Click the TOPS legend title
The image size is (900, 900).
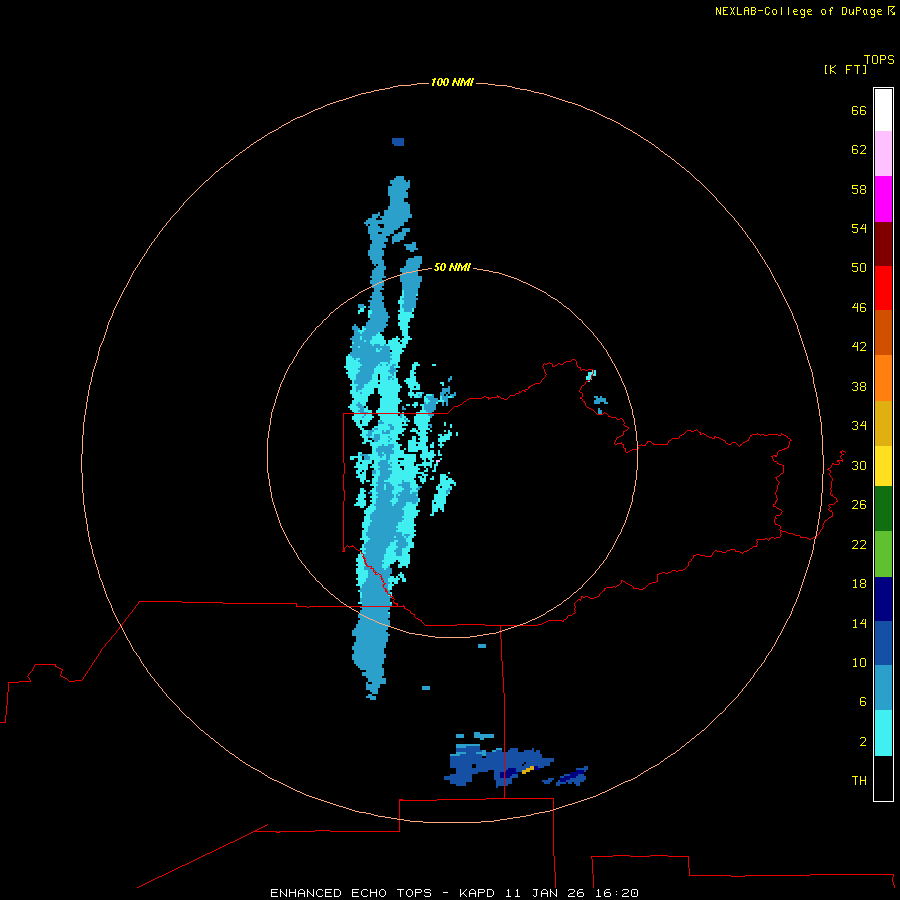point(879,59)
